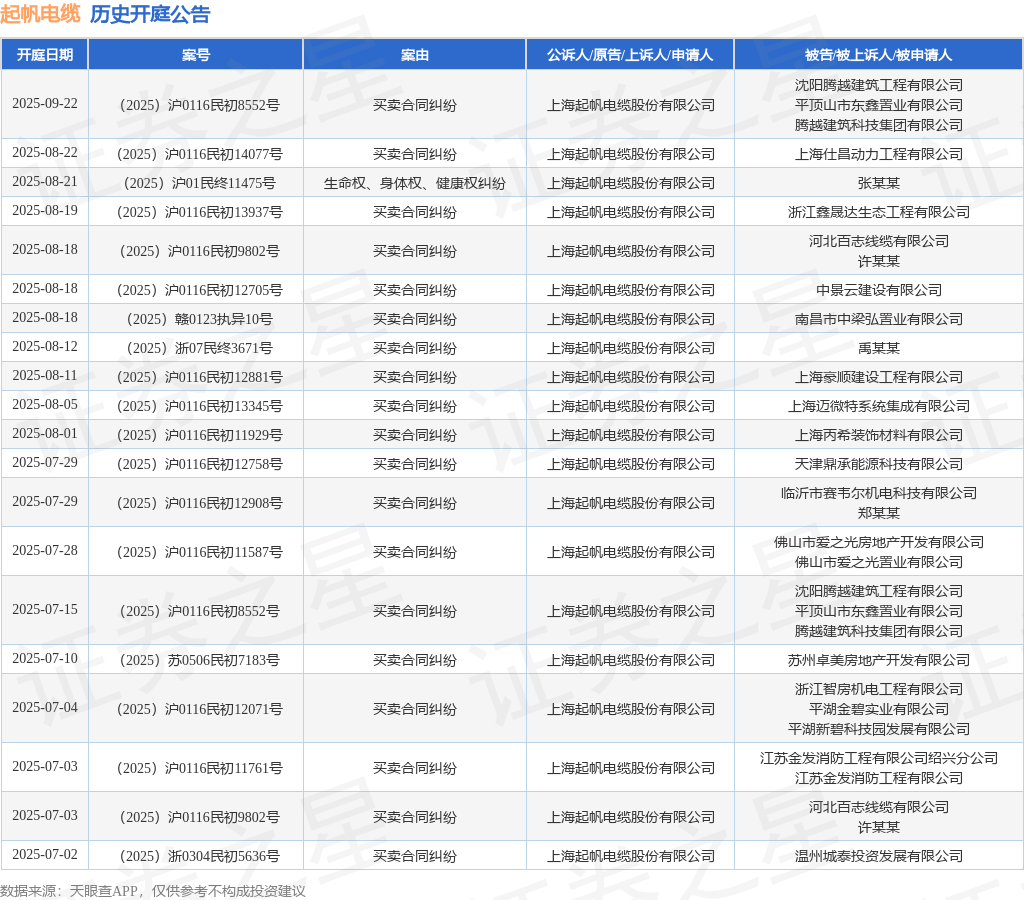Click defendant 禹某某
The image size is (1024, 900).
coord(878,348)
